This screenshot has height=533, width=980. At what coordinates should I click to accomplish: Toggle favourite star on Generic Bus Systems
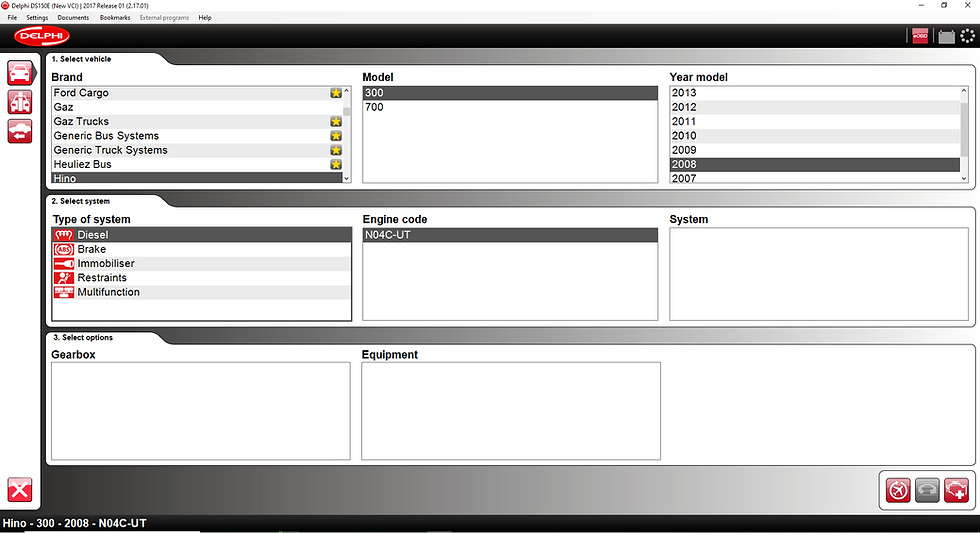point(336,136)
